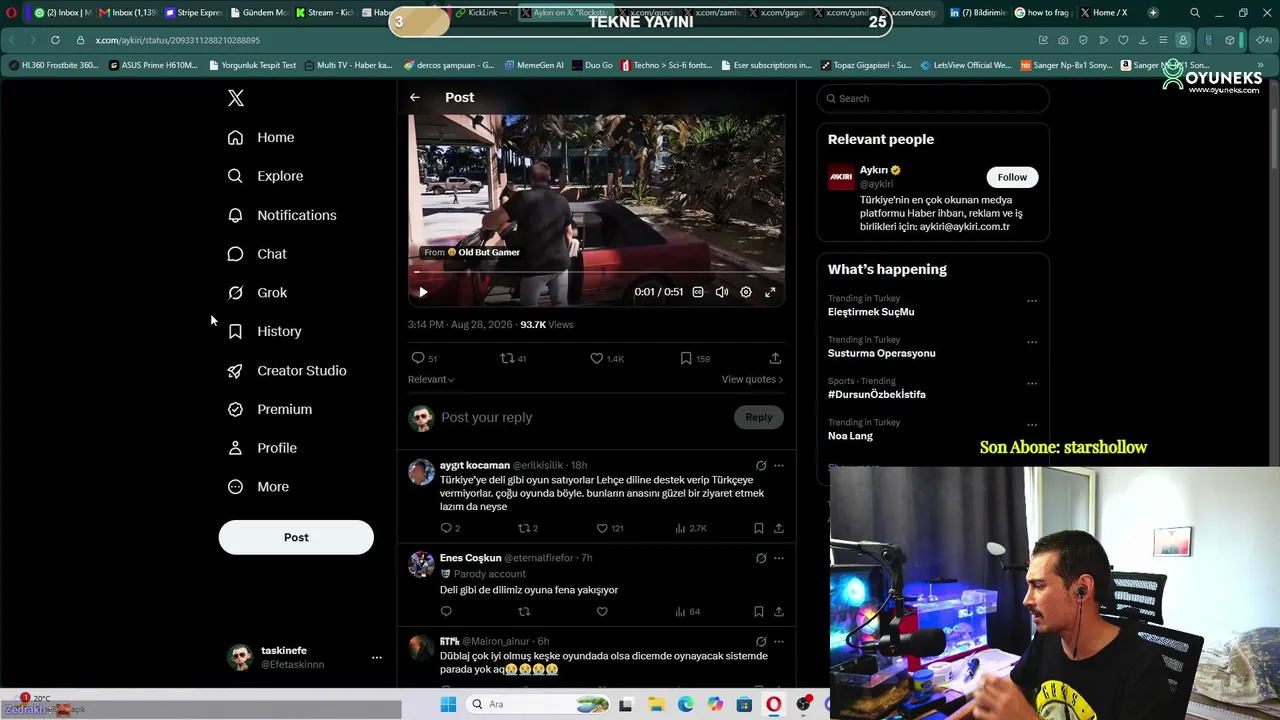Expand the More menu in sidebar
The image size is (1280, 720).
[258, 487]
